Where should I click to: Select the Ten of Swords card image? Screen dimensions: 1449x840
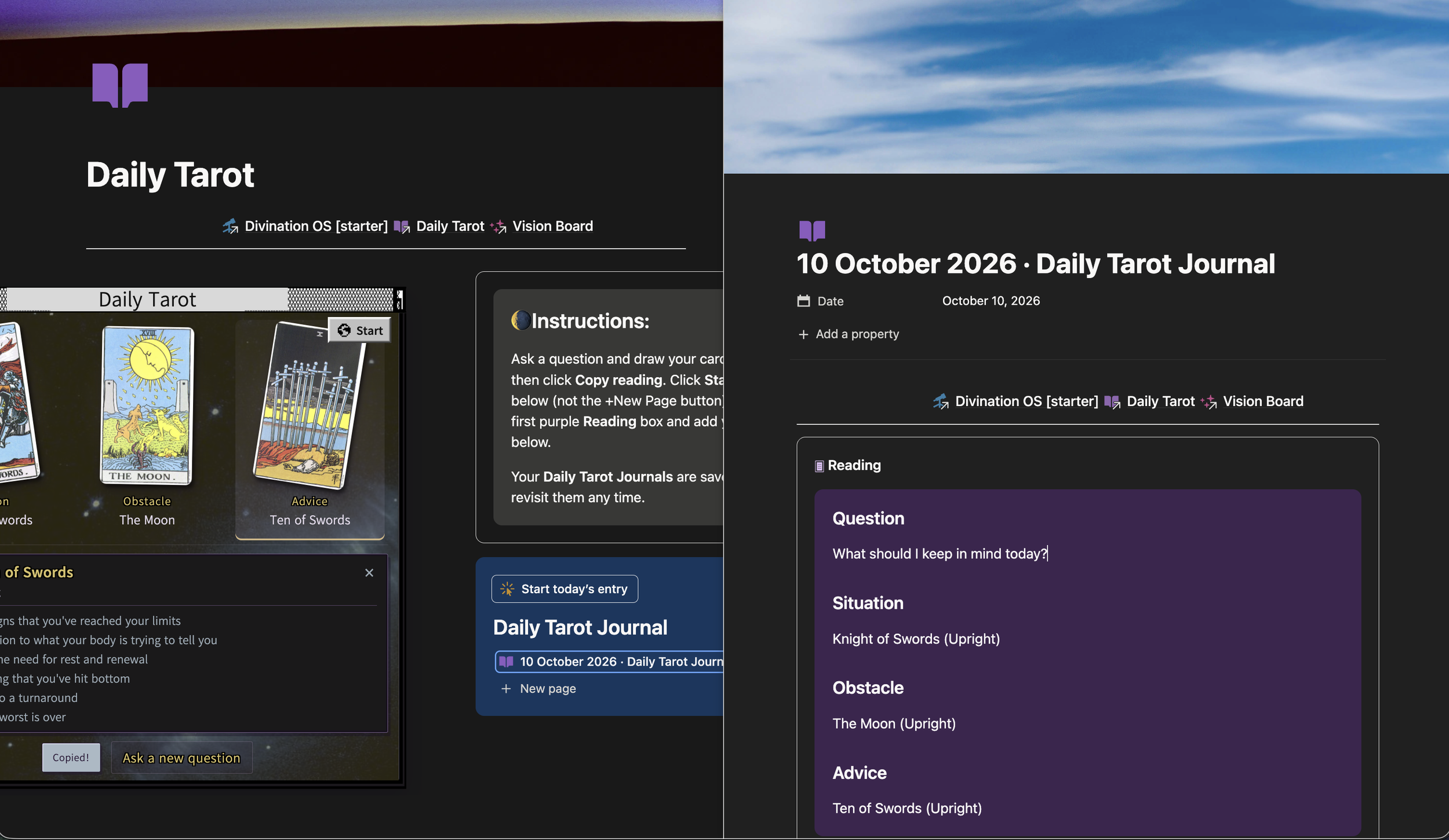(310, 406)
